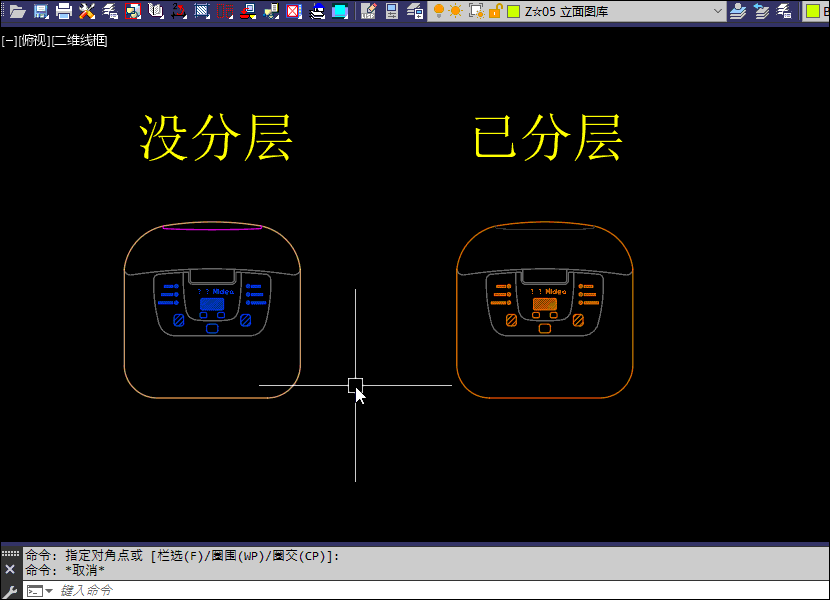Viewport: 830px width, 600px height.
Task: Expand the Z☆05 立面图库 layer dropdown
Action: (x=717, y=11)
